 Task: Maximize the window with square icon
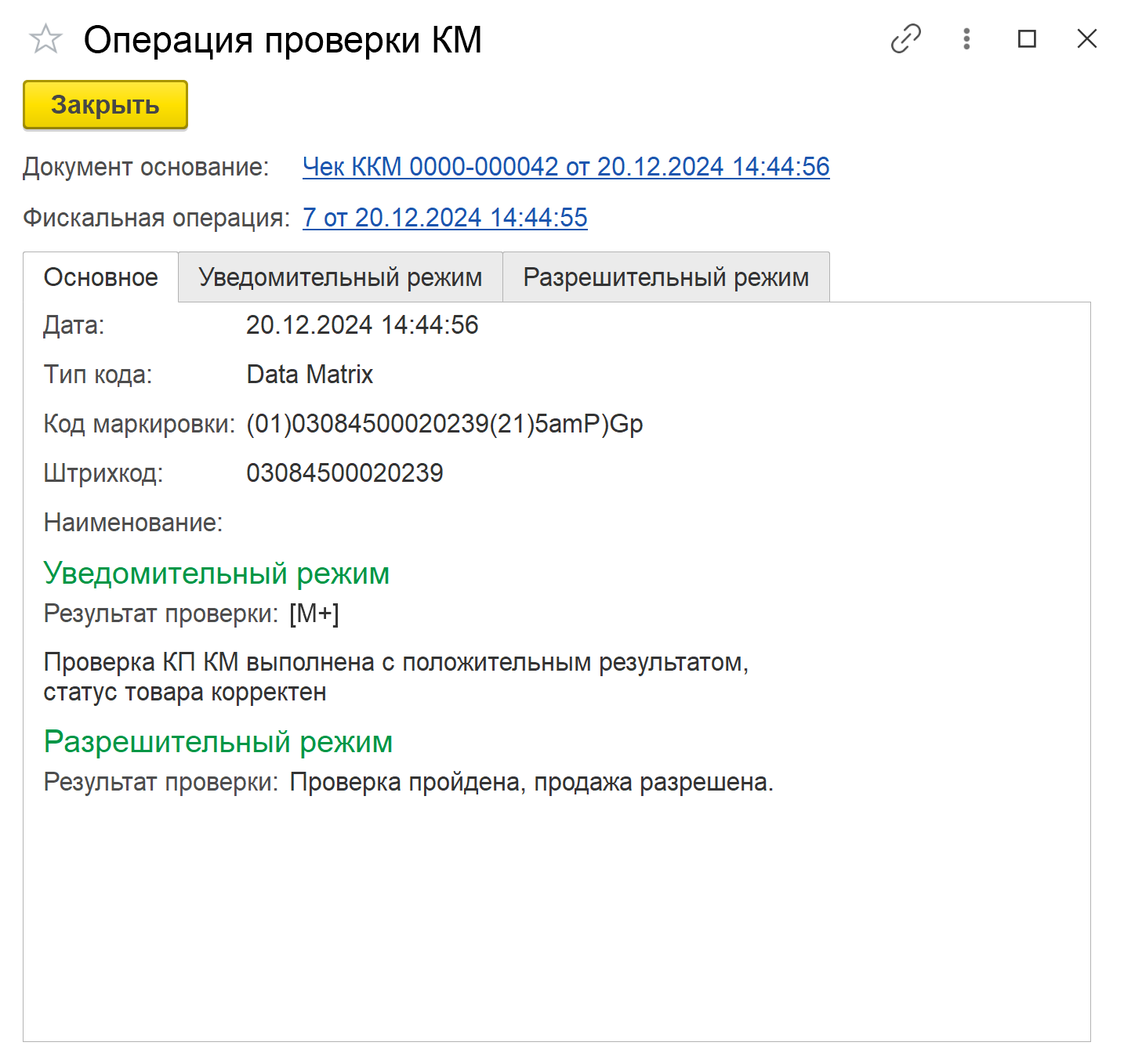click(1026, 38)
